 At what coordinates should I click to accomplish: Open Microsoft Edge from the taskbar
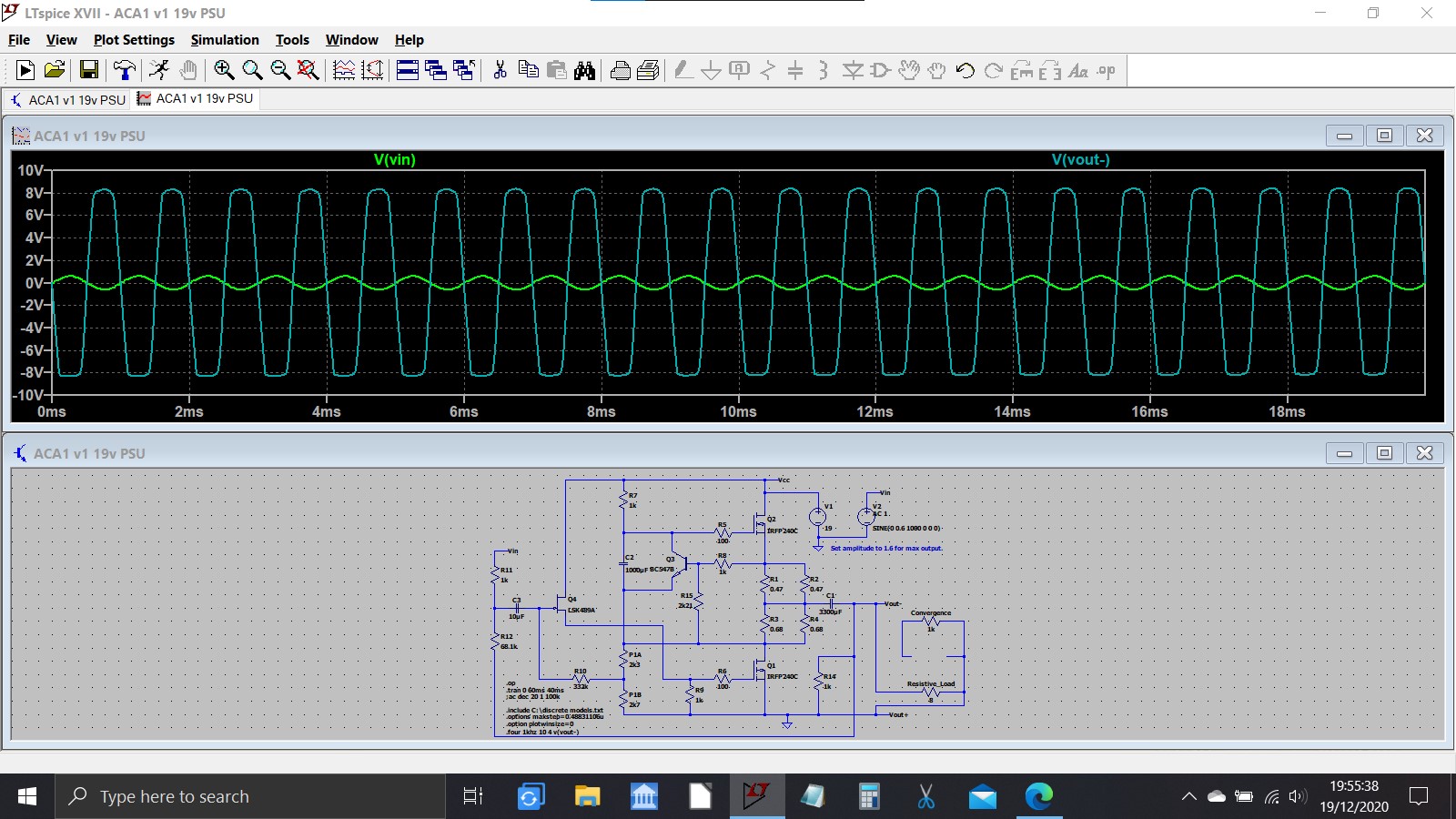(1039, 796)
